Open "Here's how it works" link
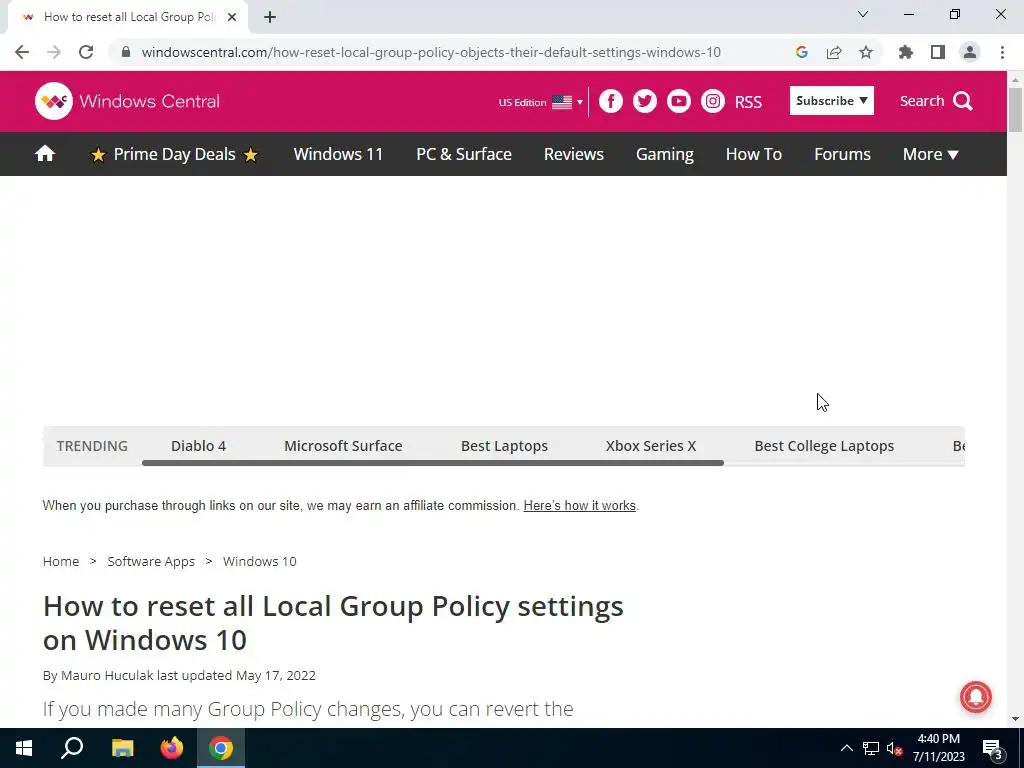The image size is (1024, 768). tap(579, 505)
